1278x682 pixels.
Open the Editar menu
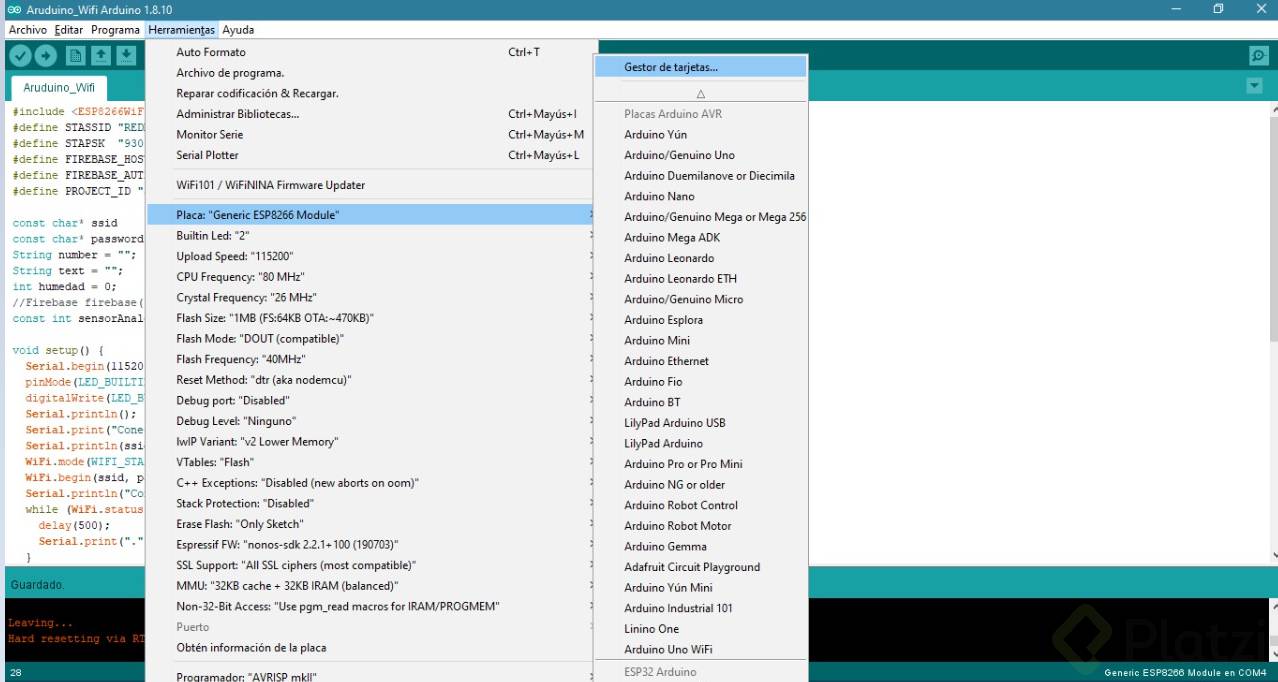pos(69,30)
